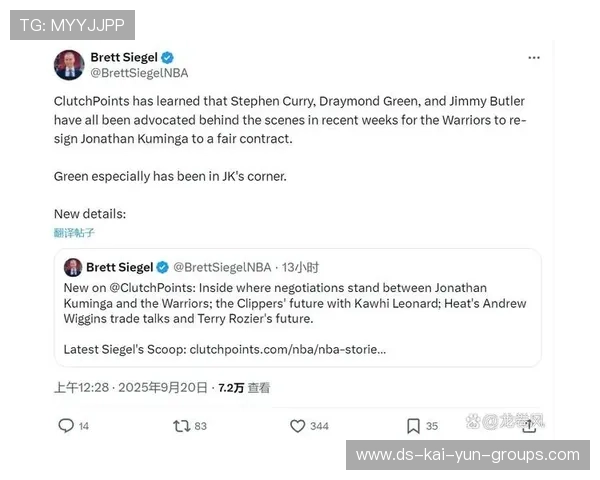Click the verified badge beside Brett Siegel

(x=167, y=58)
